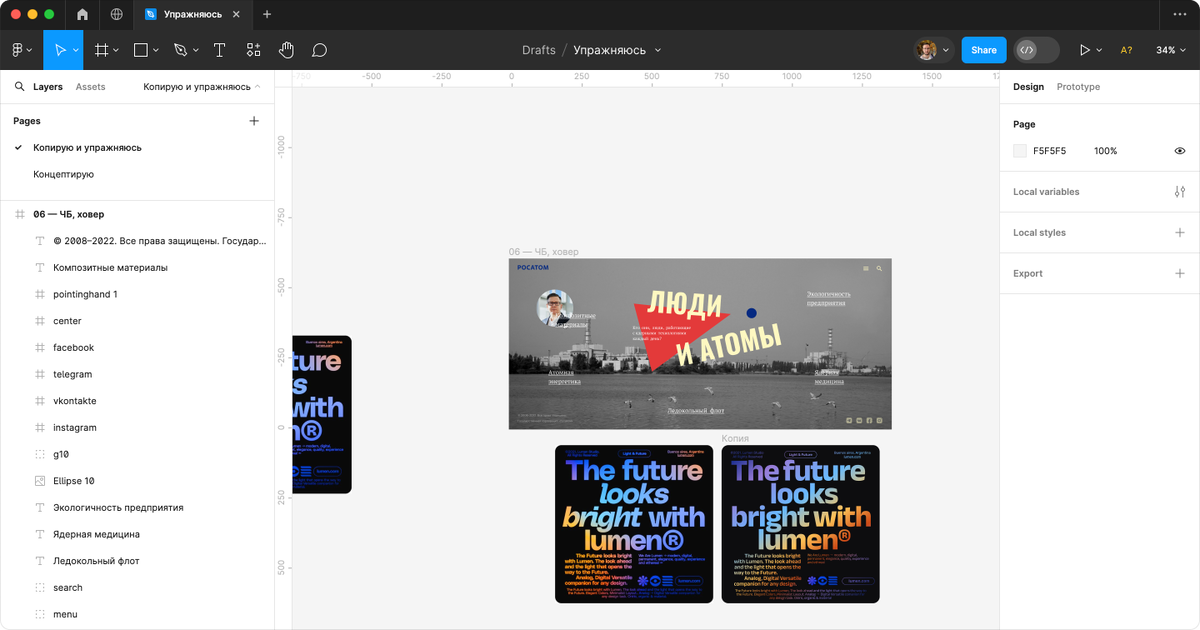Open the Community globe icon

[117, 14]
